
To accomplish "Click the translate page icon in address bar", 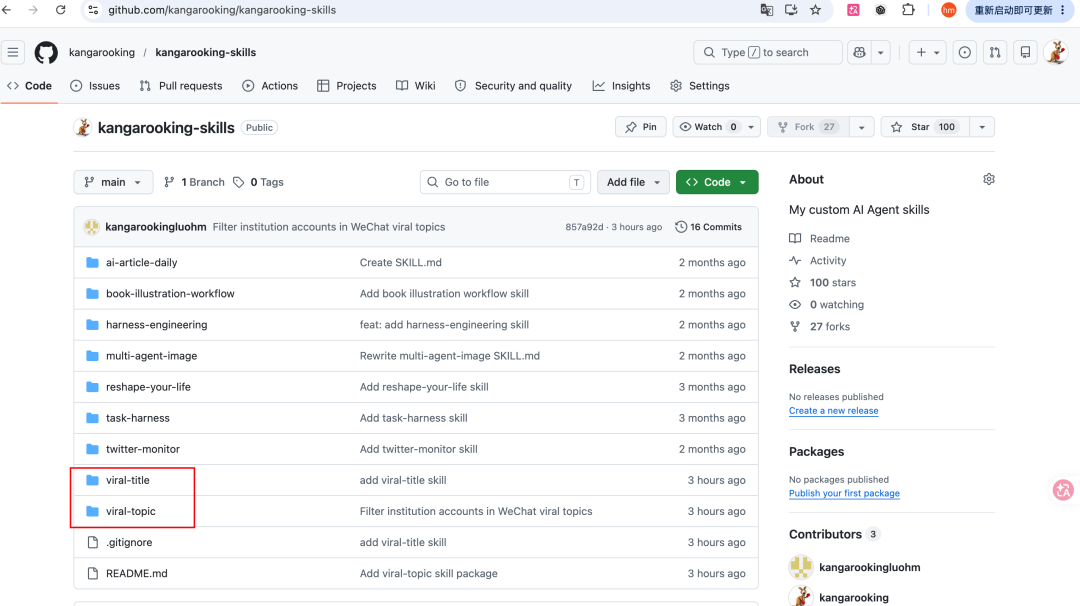I will [x=767, y=10].
